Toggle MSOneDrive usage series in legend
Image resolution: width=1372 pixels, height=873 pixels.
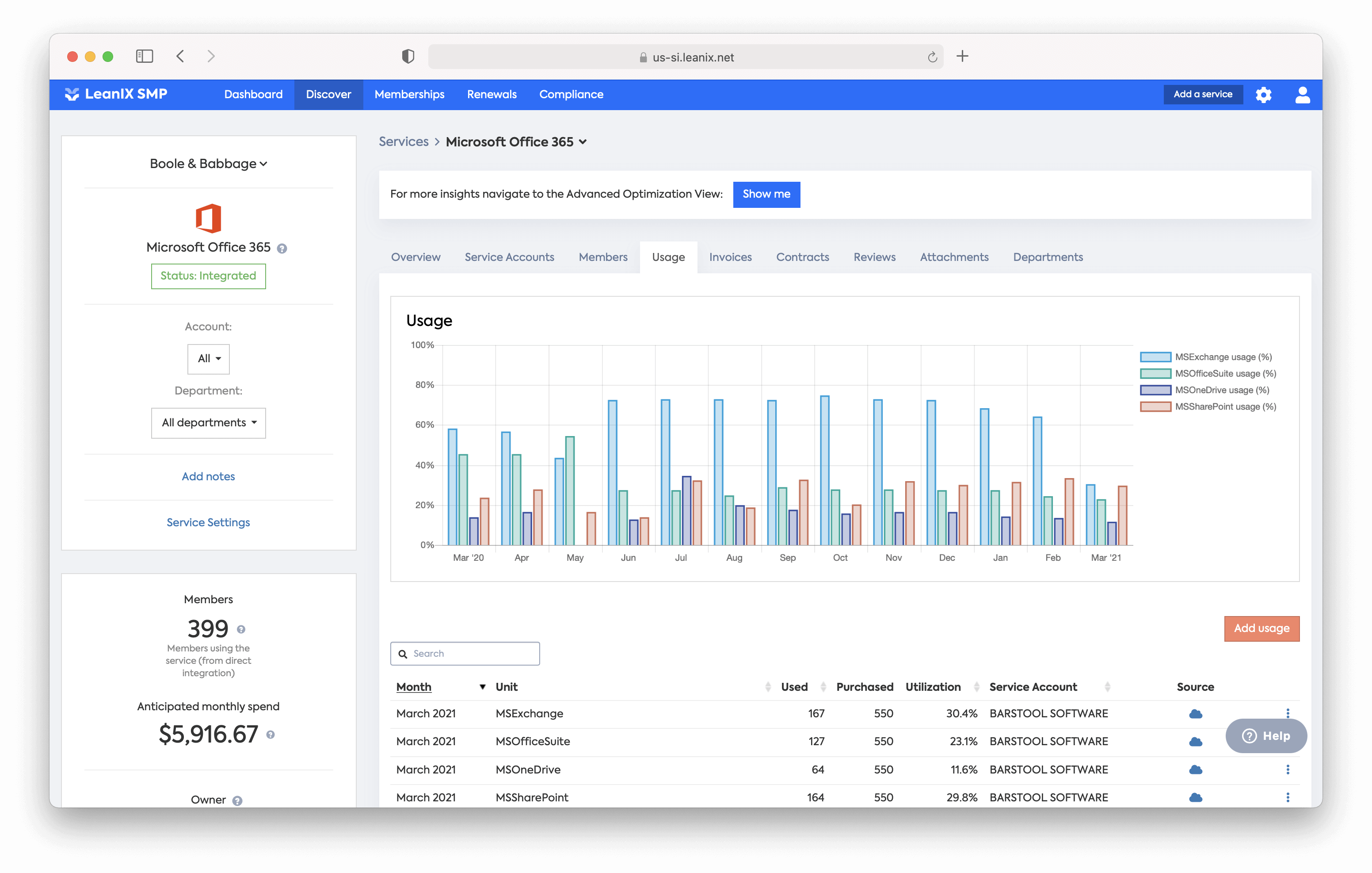pyautogui.click(x=1204, y=390)
